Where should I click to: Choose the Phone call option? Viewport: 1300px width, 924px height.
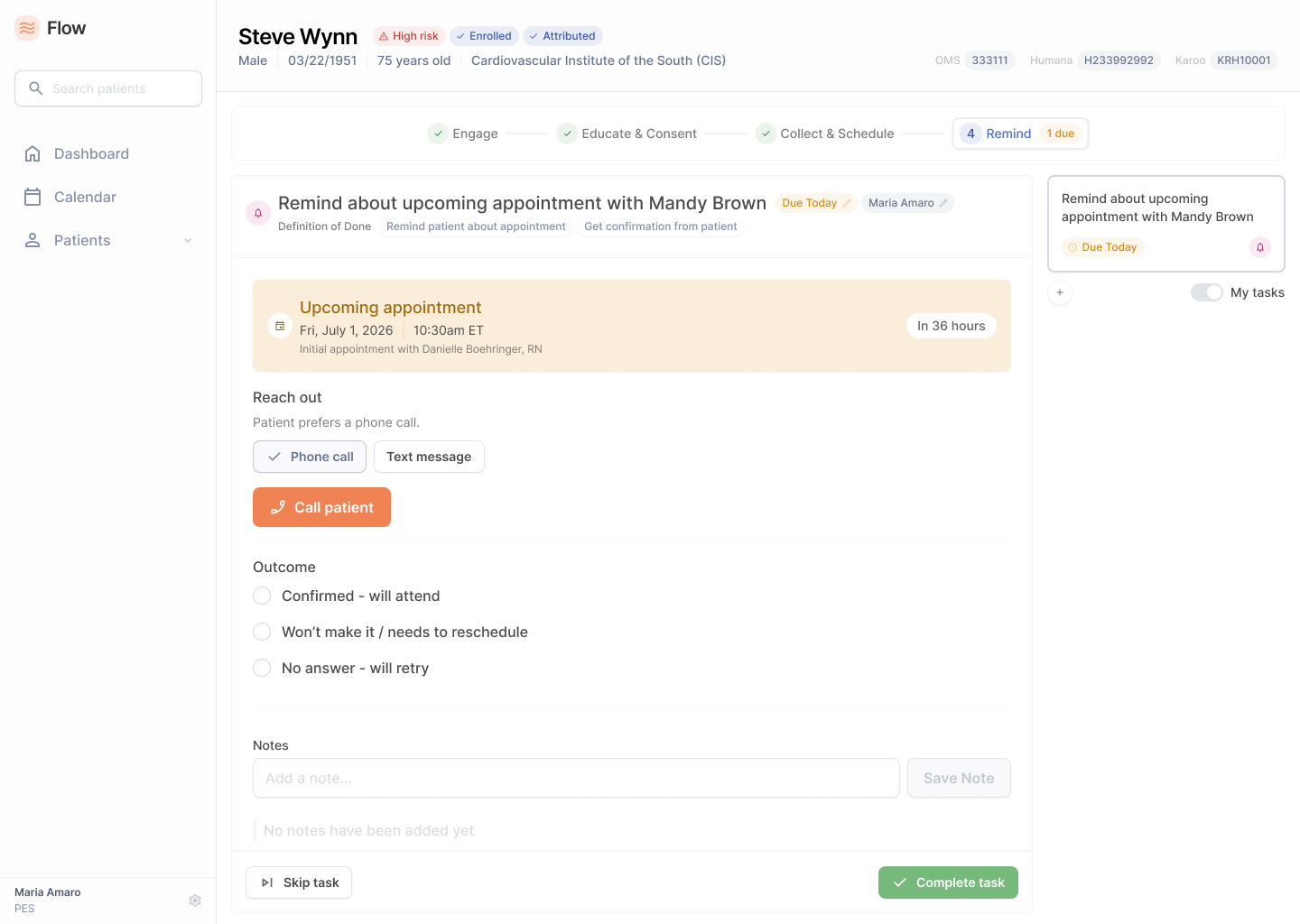coord(310,457)
